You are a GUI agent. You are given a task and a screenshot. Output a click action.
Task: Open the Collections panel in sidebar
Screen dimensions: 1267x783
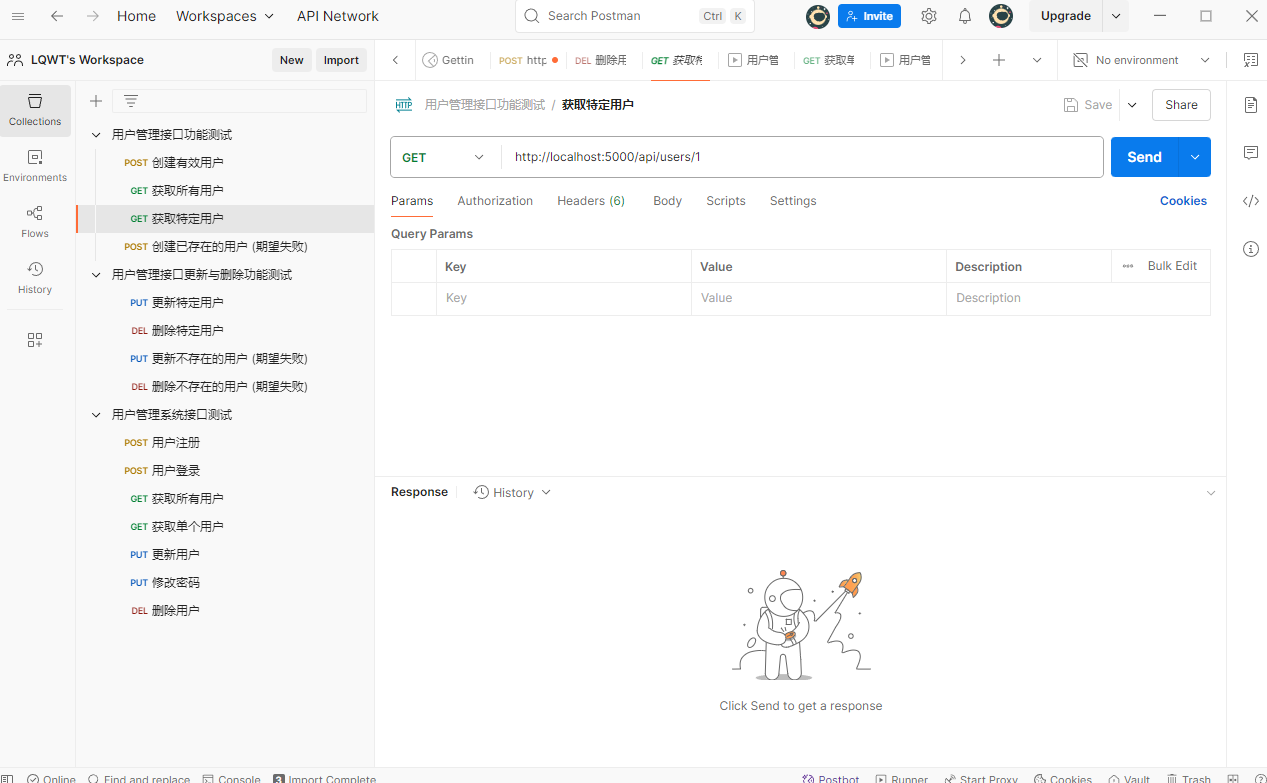[34, 110]
